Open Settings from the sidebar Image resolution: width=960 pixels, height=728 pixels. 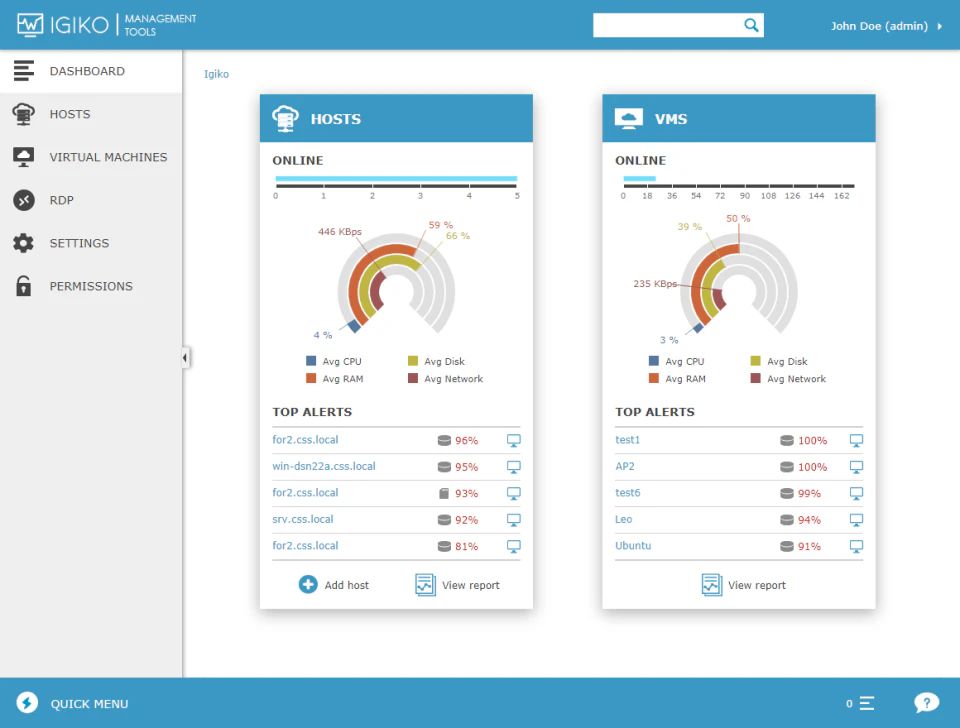(79, 243)
